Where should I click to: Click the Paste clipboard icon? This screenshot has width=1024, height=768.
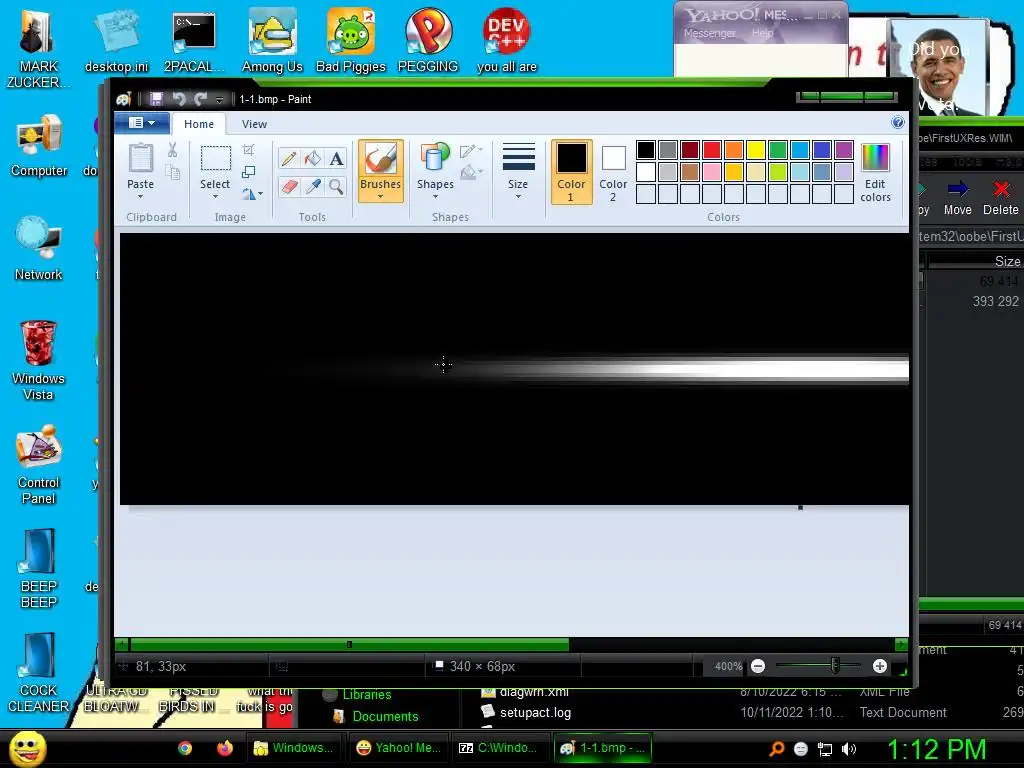point(140,159)
